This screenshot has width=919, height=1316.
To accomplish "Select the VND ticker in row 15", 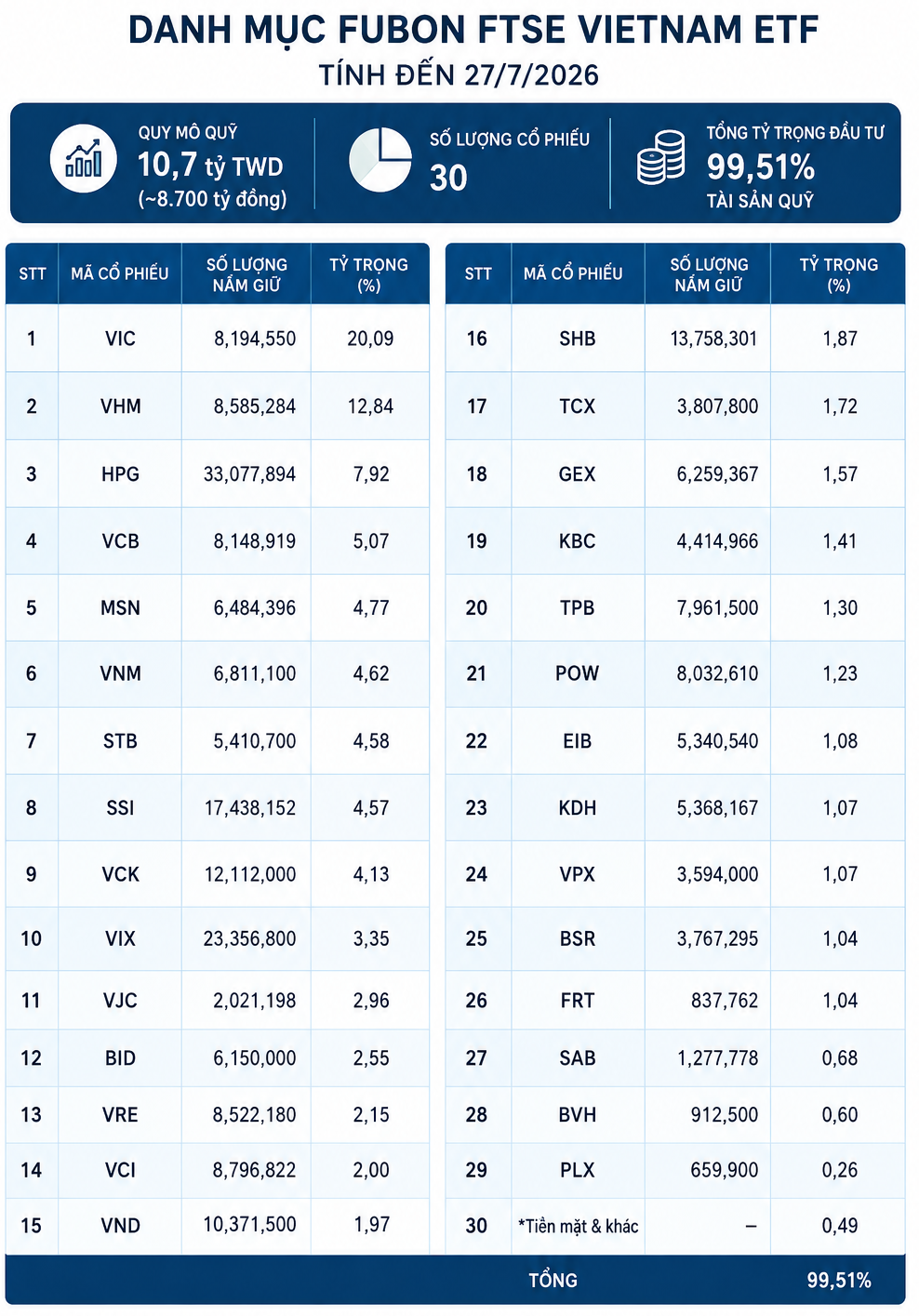I will (120, 1226).
